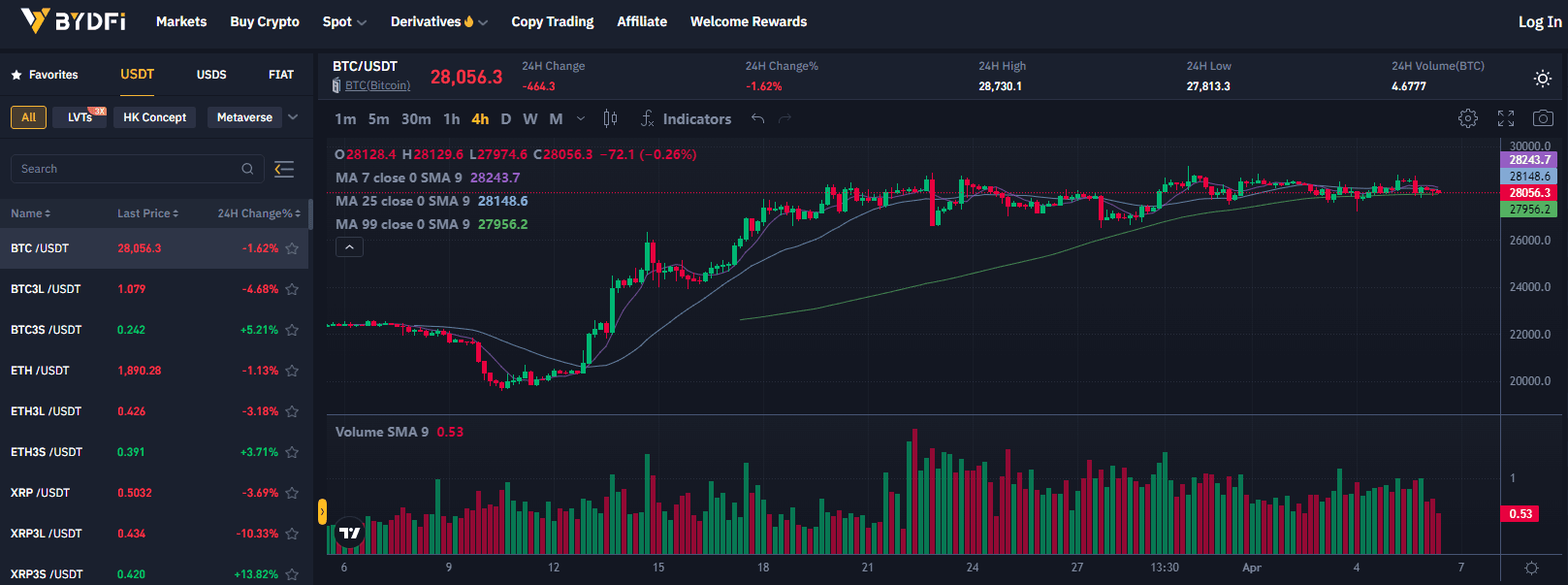The image size is (1568, 585).
Task: Collapse the indicator legend with chevron
Action: (x=349, y=247)
